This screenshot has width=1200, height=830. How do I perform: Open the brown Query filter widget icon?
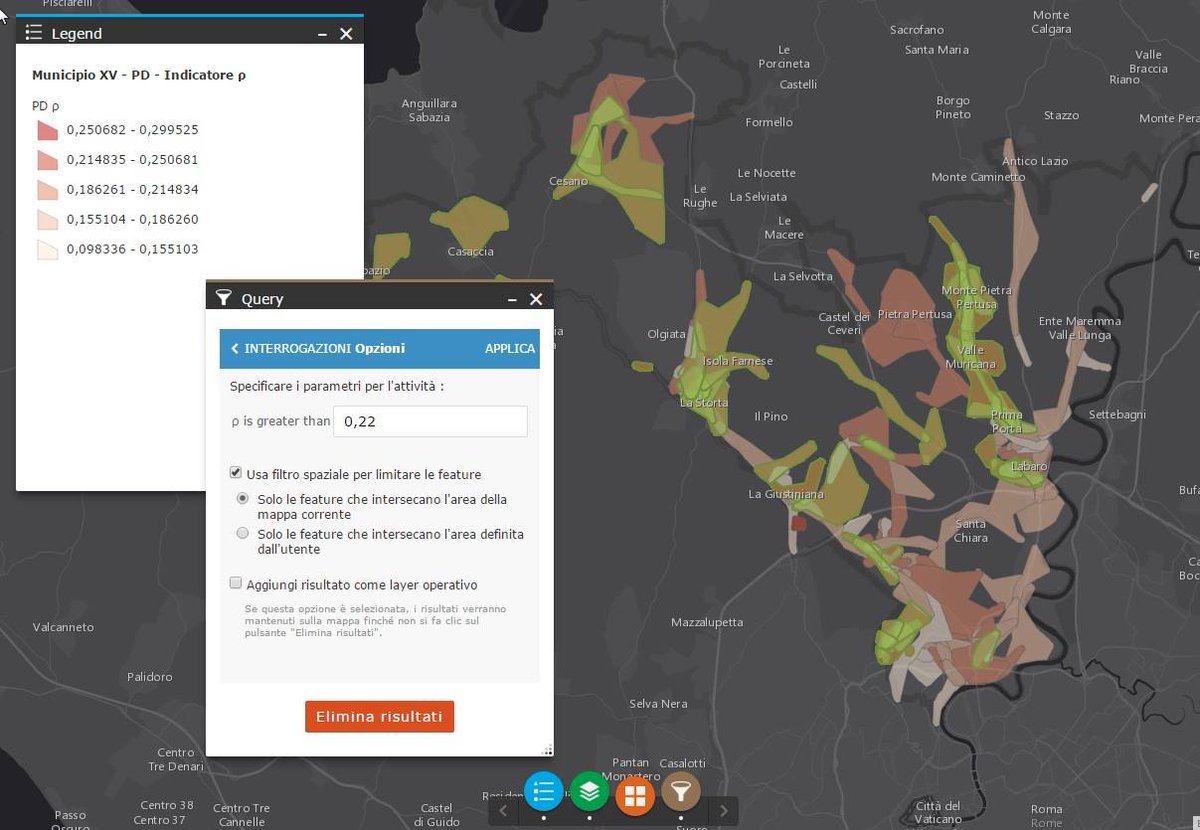[681, 792]
